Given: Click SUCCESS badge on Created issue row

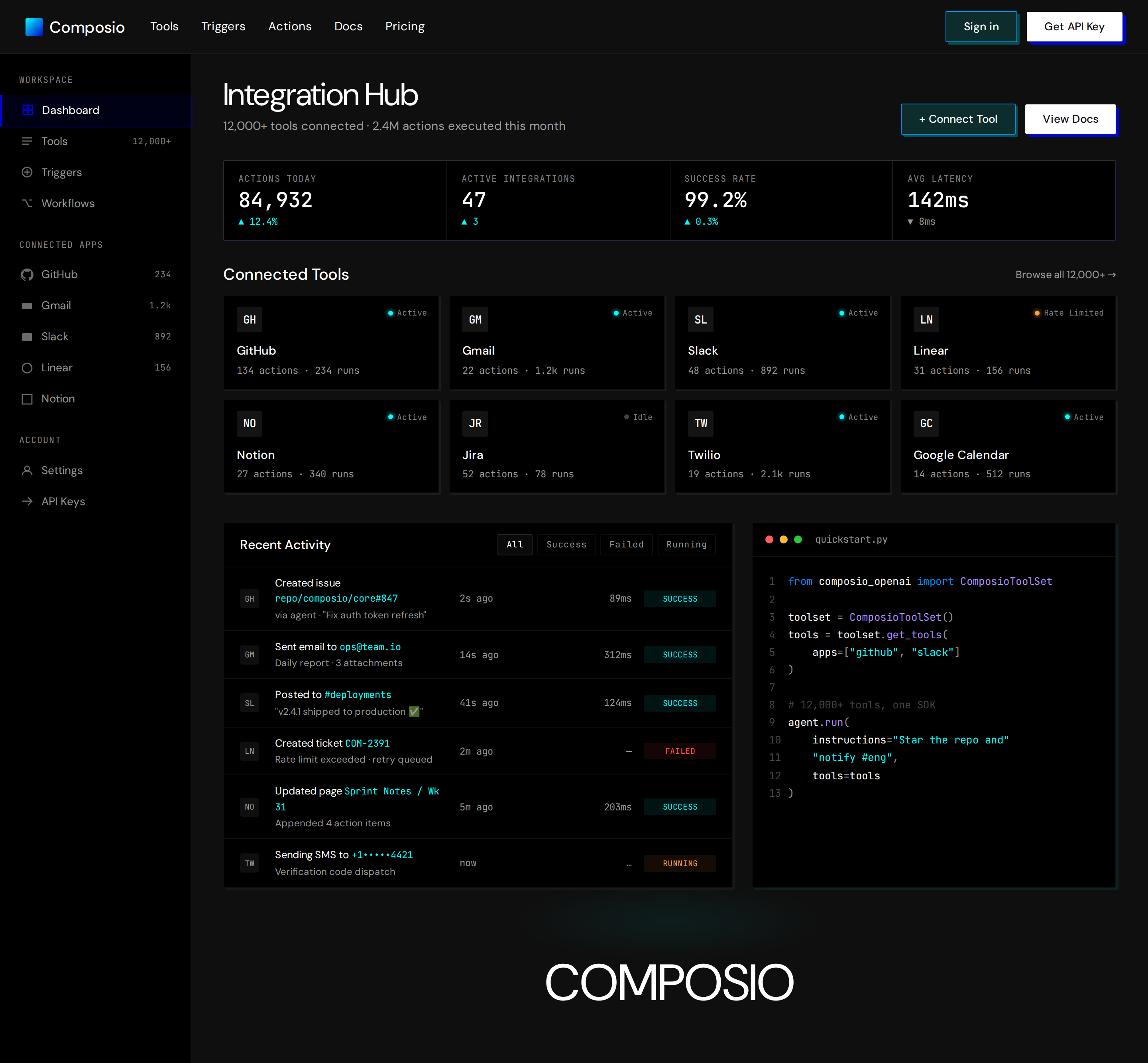Looking at the screenshot, I should [x=680, y=599].
